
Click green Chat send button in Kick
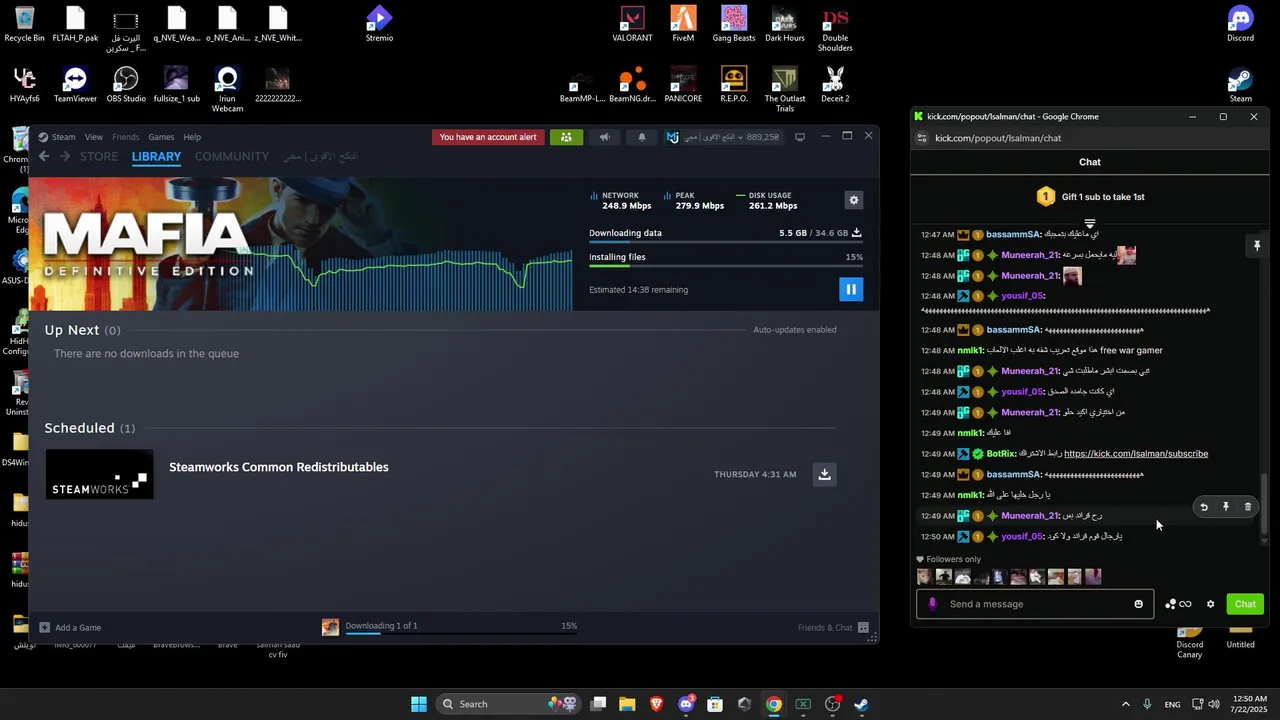pyautogui.click(x=1245, y=604)
